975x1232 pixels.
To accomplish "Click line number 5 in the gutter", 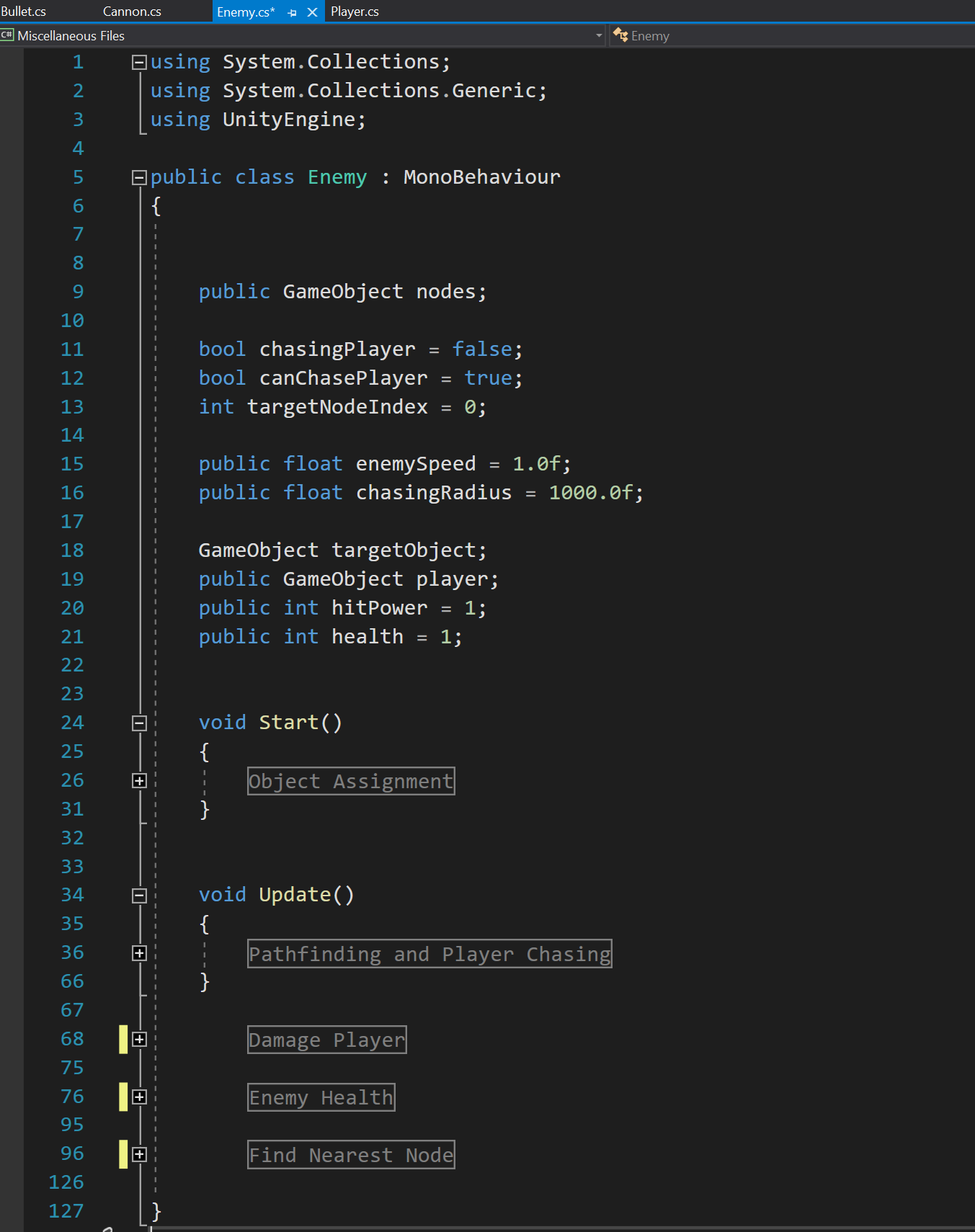I will (78, 177).
